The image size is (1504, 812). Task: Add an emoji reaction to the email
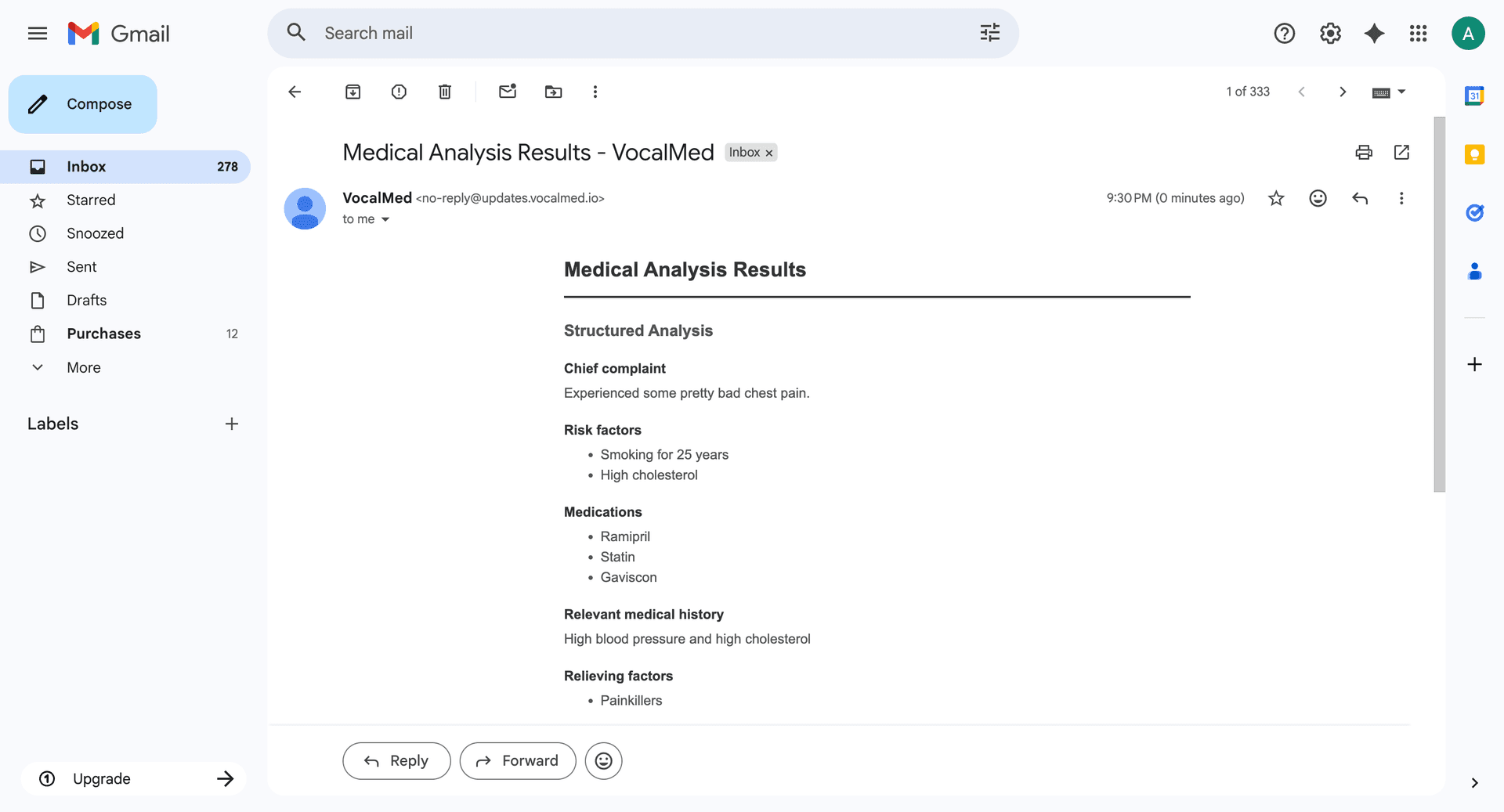click(1318, 198)
